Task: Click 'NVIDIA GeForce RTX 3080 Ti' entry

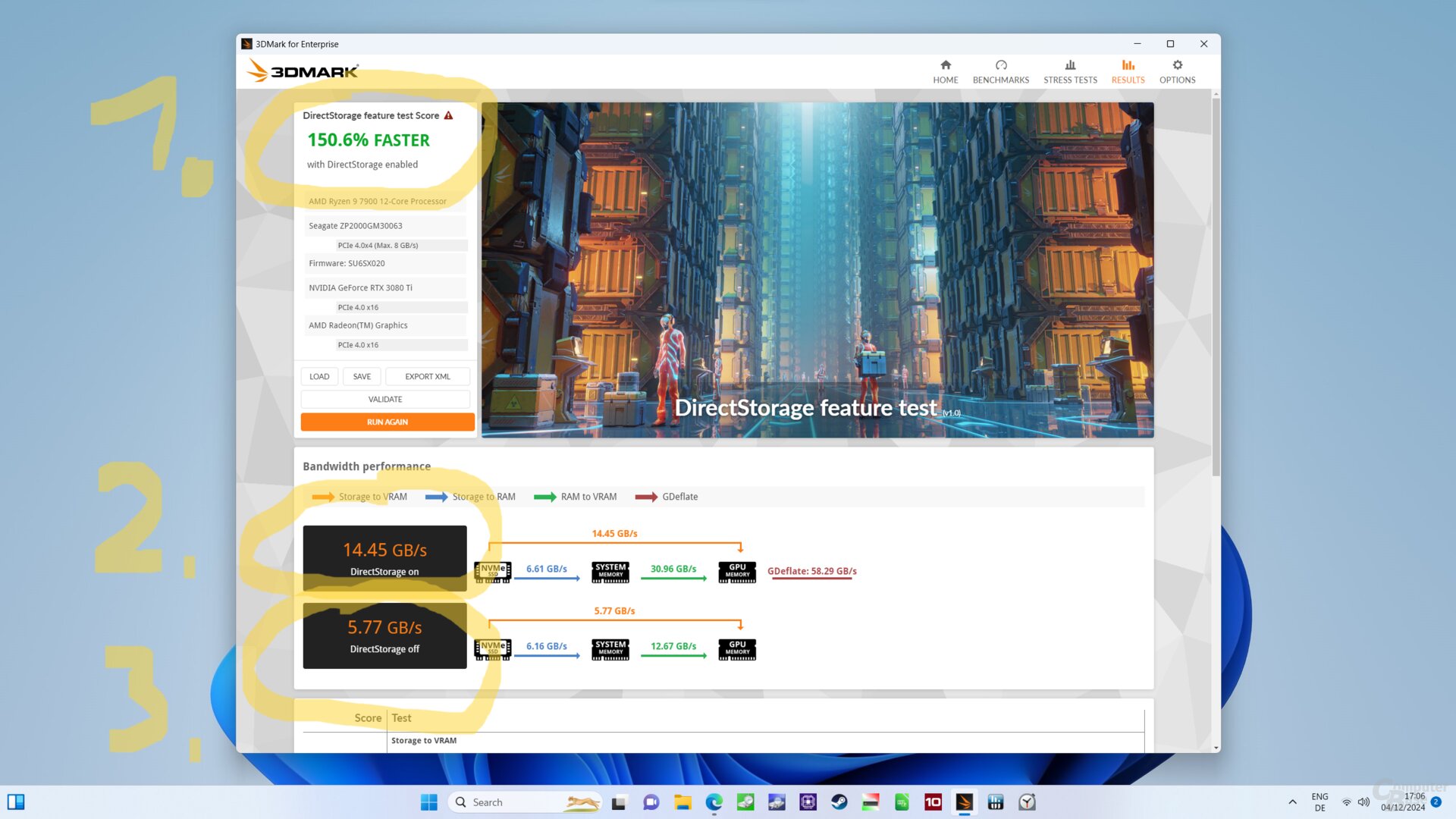Action: click(x=385, y=288)
